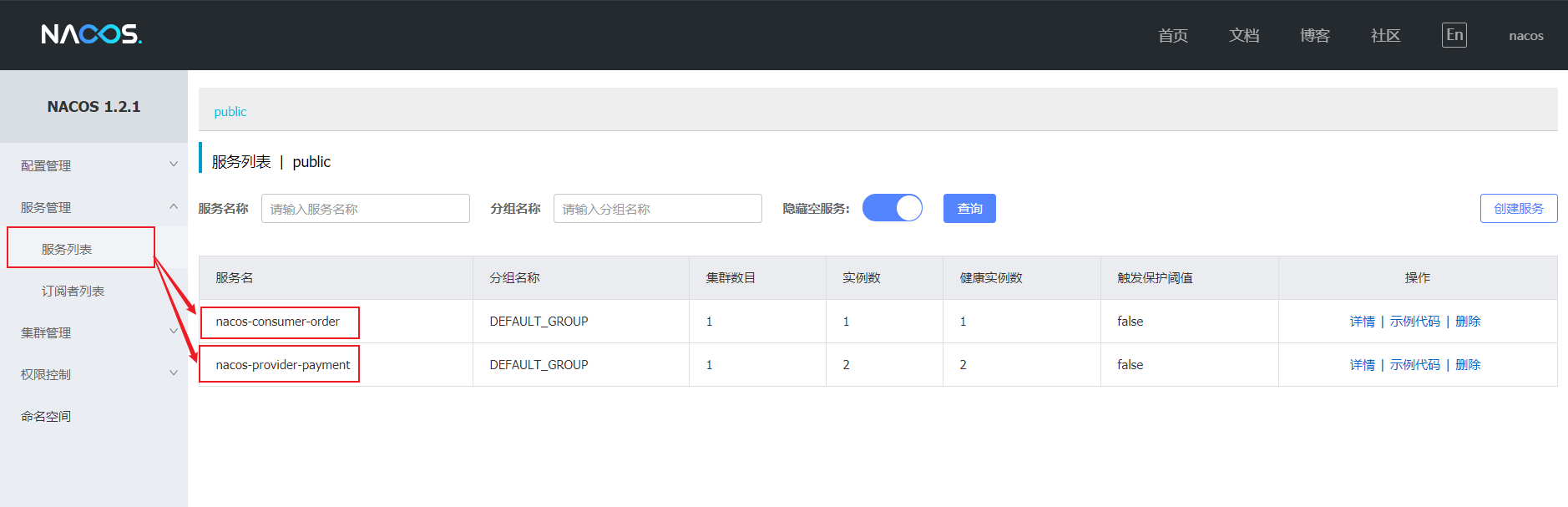Image resolution: width=1568 pixels, height=507 pixels.
Task: Open 社区 in the top navigation
Action: [x=1386, y=35]
